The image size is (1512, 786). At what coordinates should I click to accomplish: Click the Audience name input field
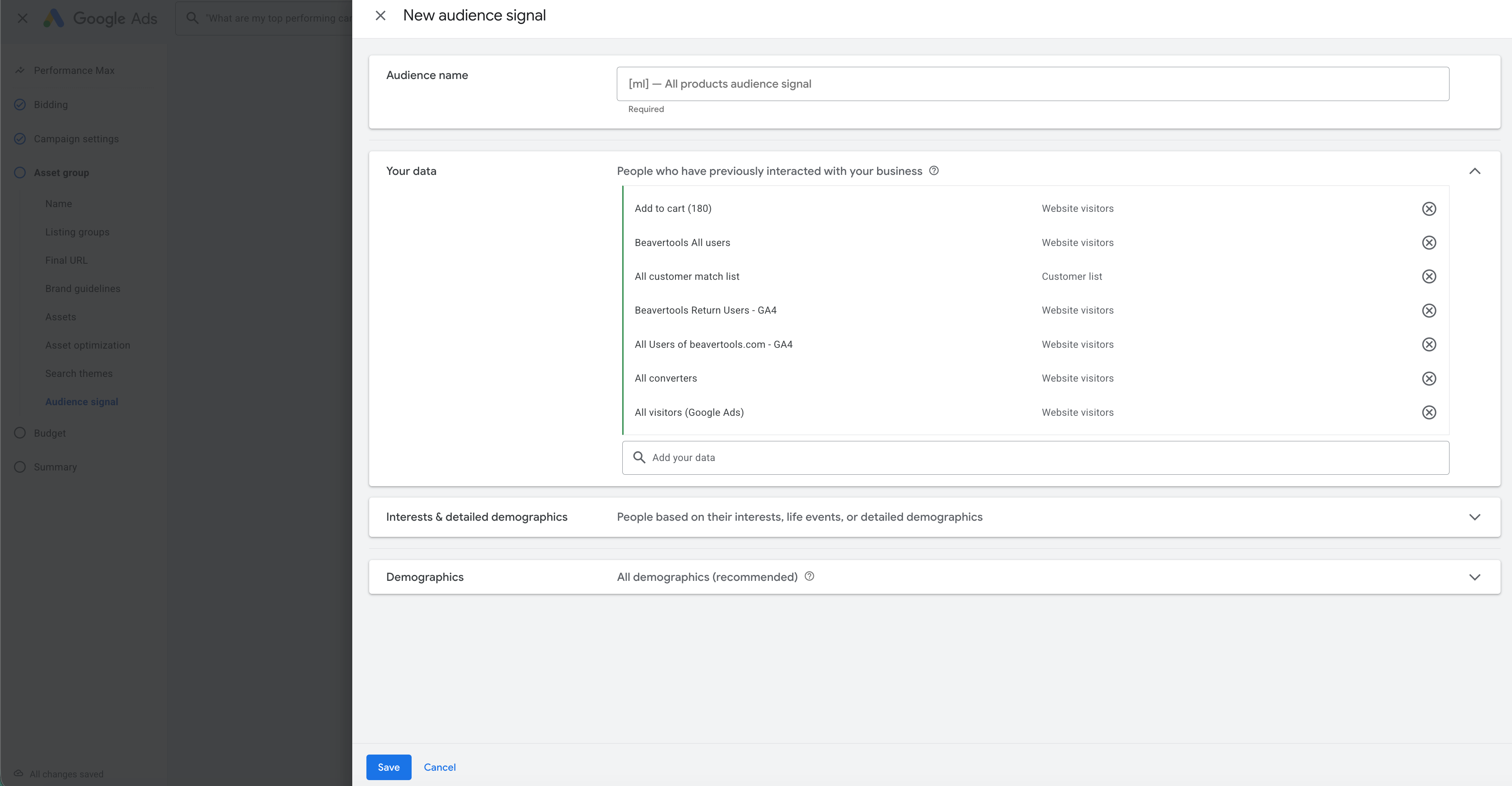tap(1032, 84)
